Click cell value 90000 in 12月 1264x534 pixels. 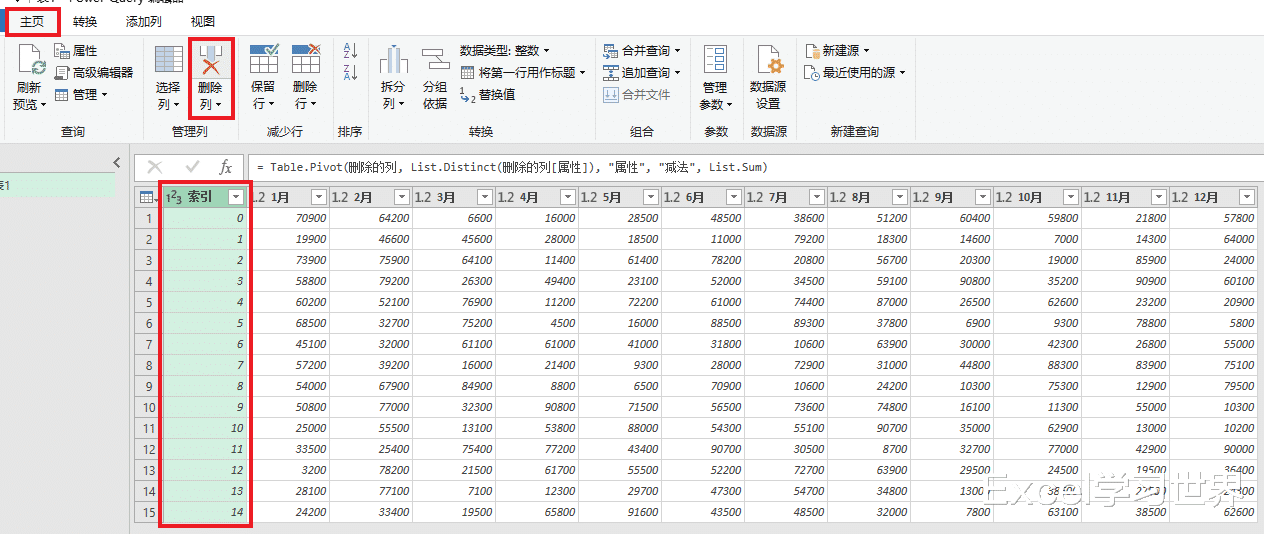[1237, 449]
